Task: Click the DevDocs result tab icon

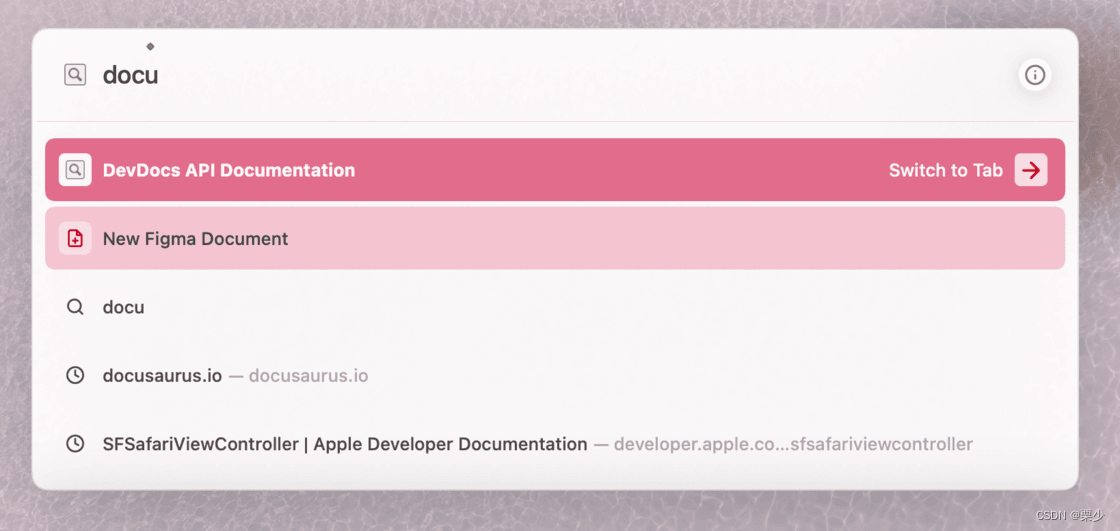Action: coord(75,169)
